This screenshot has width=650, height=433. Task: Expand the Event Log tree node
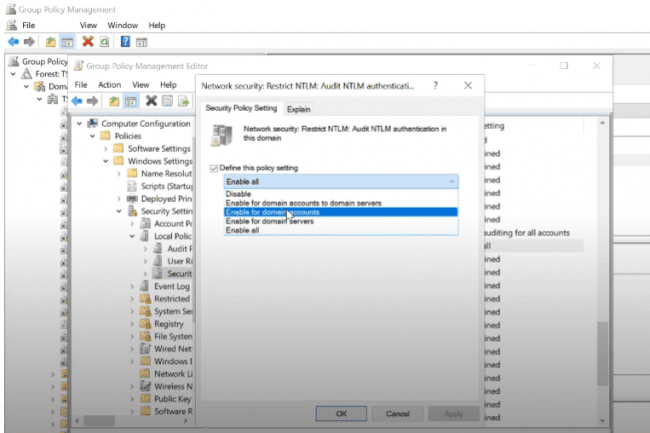pos(132,286)
